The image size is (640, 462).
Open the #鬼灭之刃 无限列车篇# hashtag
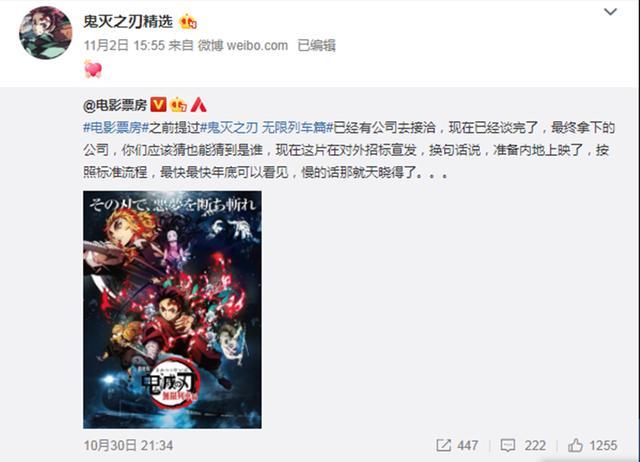[267, 128]
